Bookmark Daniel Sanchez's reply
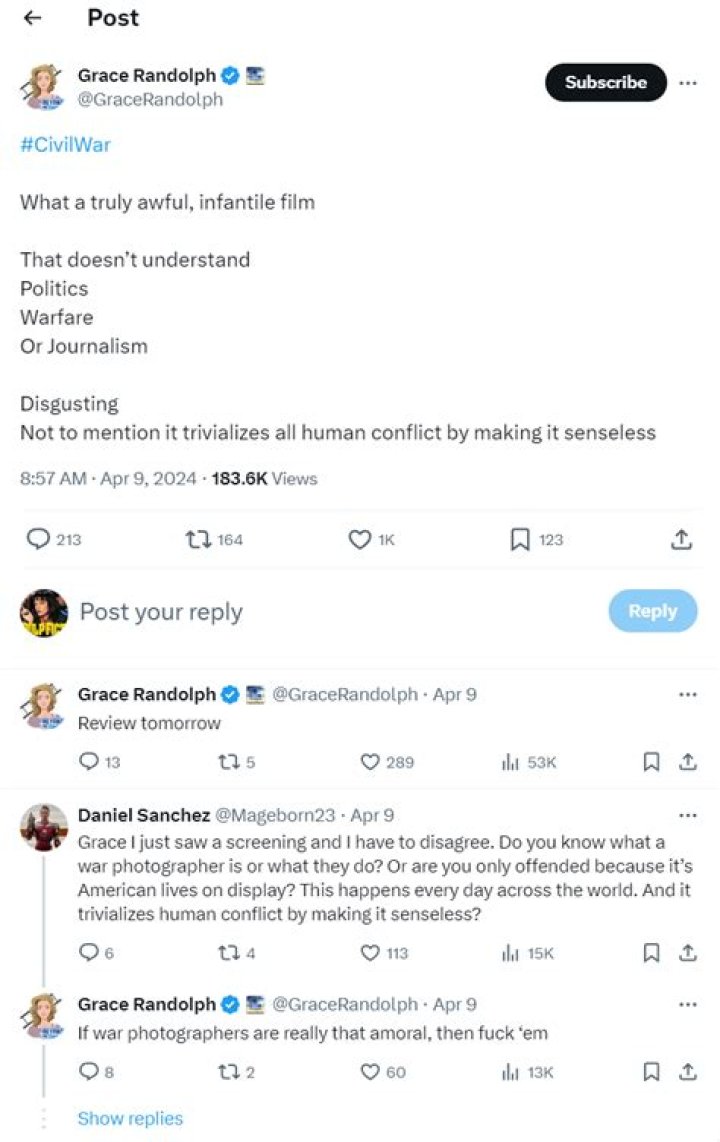Viewport: 720px width, 1142px height. [651, 953]
